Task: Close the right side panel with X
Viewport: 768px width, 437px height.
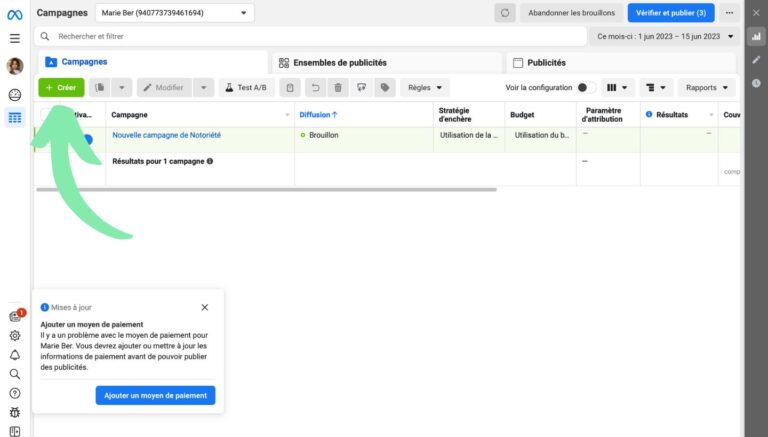Action: click(x=756, y=13)
